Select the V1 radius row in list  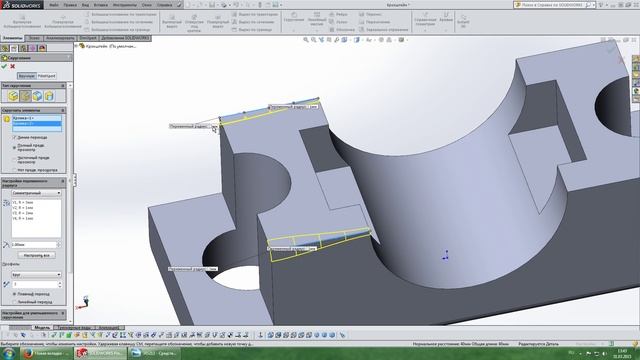(36, 202)
